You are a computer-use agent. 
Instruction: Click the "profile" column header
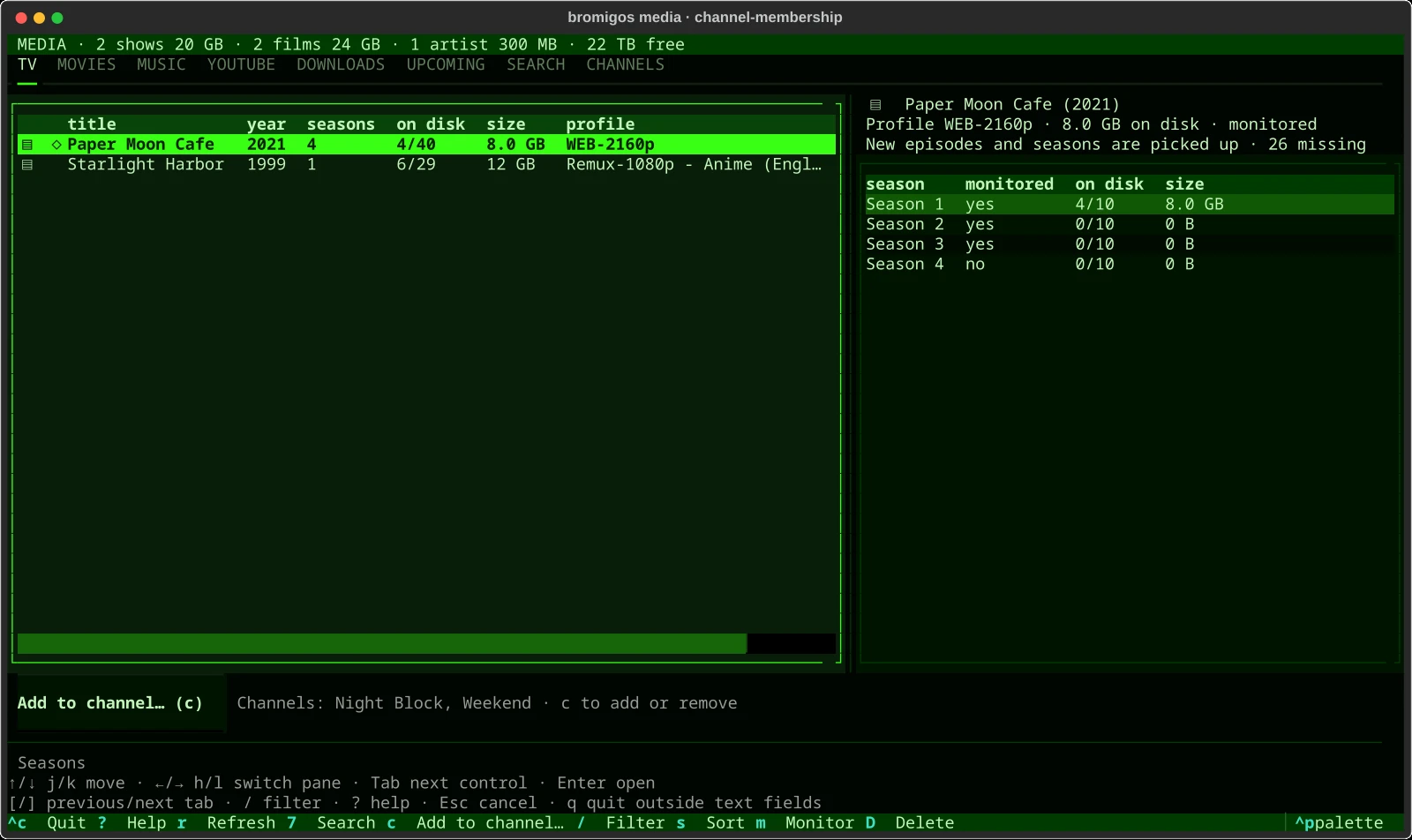click(600, 124)
